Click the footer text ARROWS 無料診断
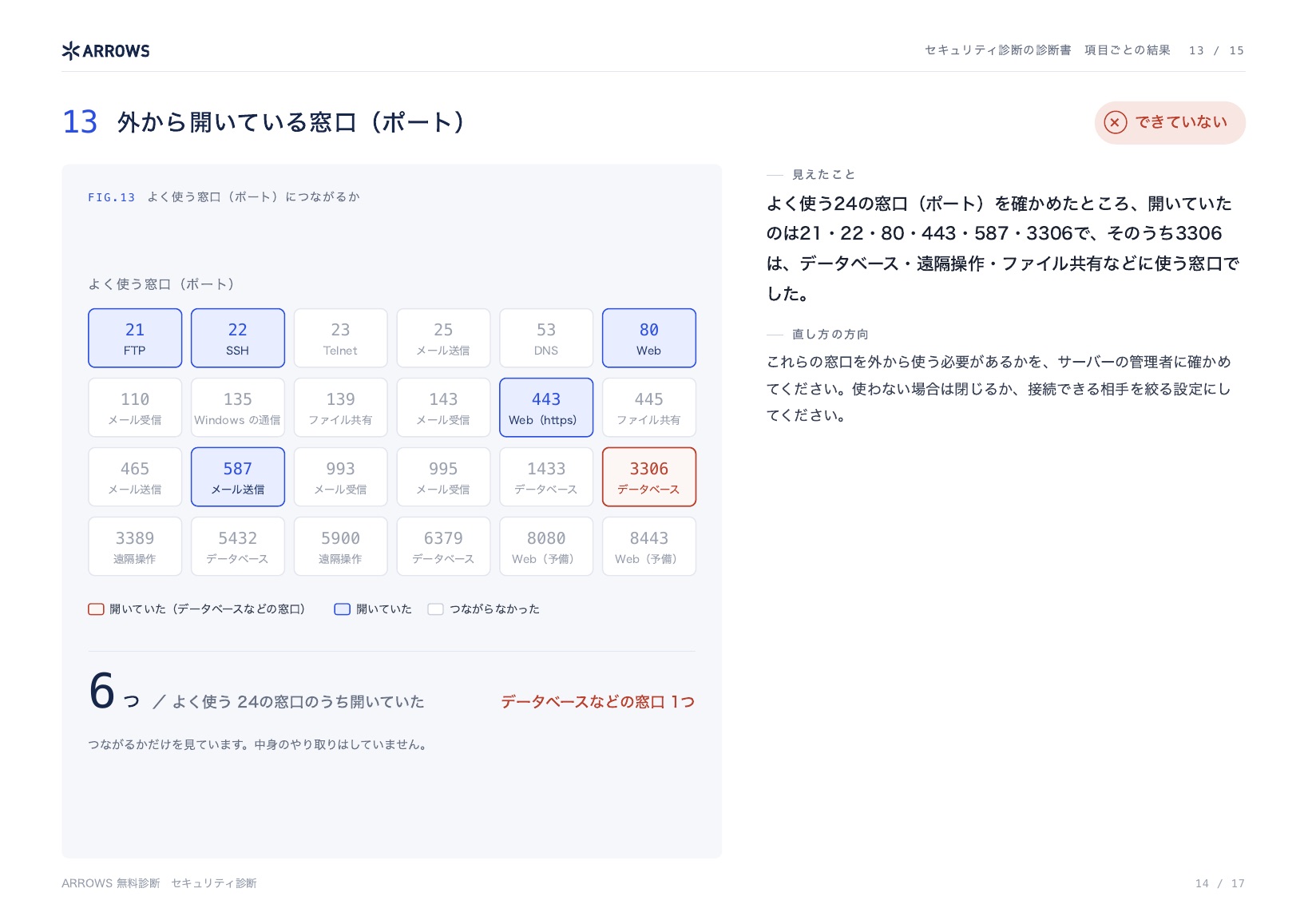This screenshot has height=924, width=1308. 111,883
